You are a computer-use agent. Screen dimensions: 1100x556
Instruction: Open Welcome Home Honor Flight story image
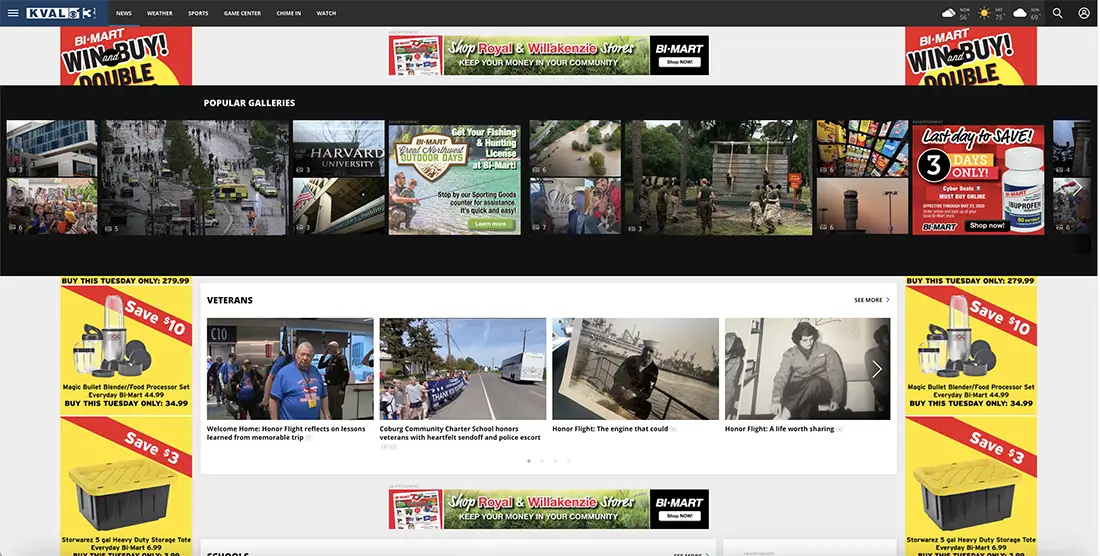[290, 369]
